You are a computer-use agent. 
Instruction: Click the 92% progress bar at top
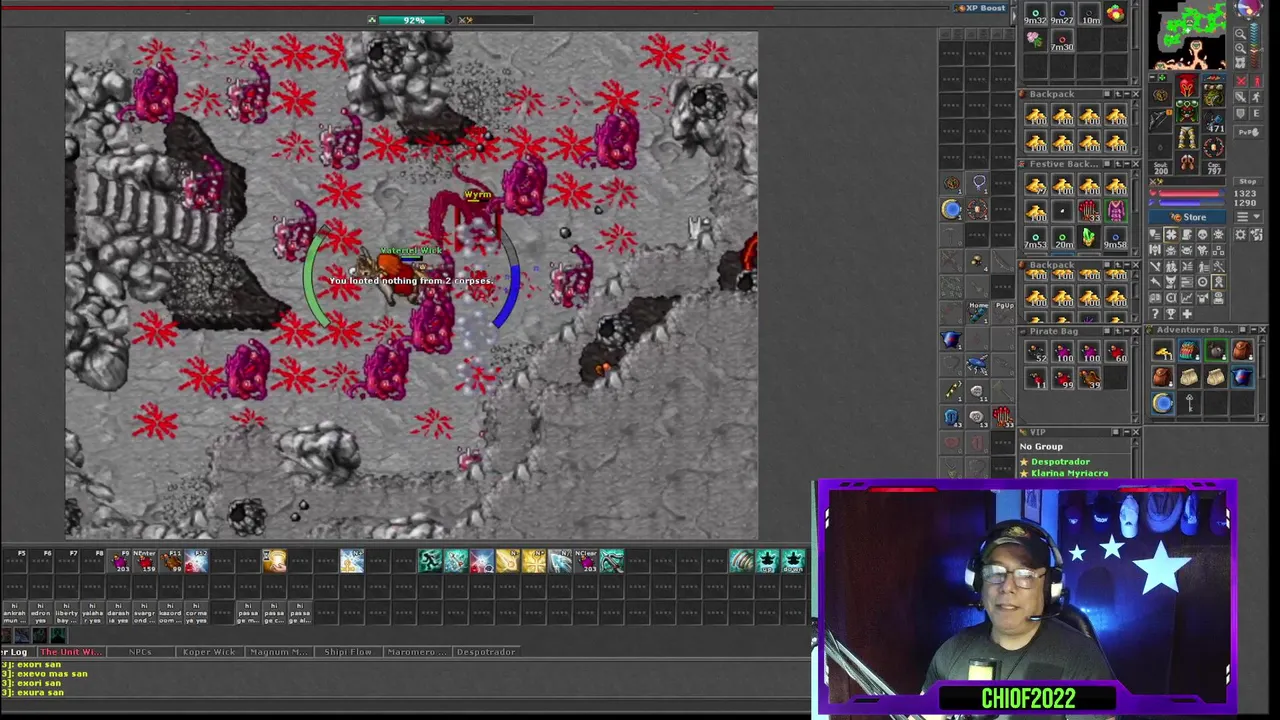414,20
